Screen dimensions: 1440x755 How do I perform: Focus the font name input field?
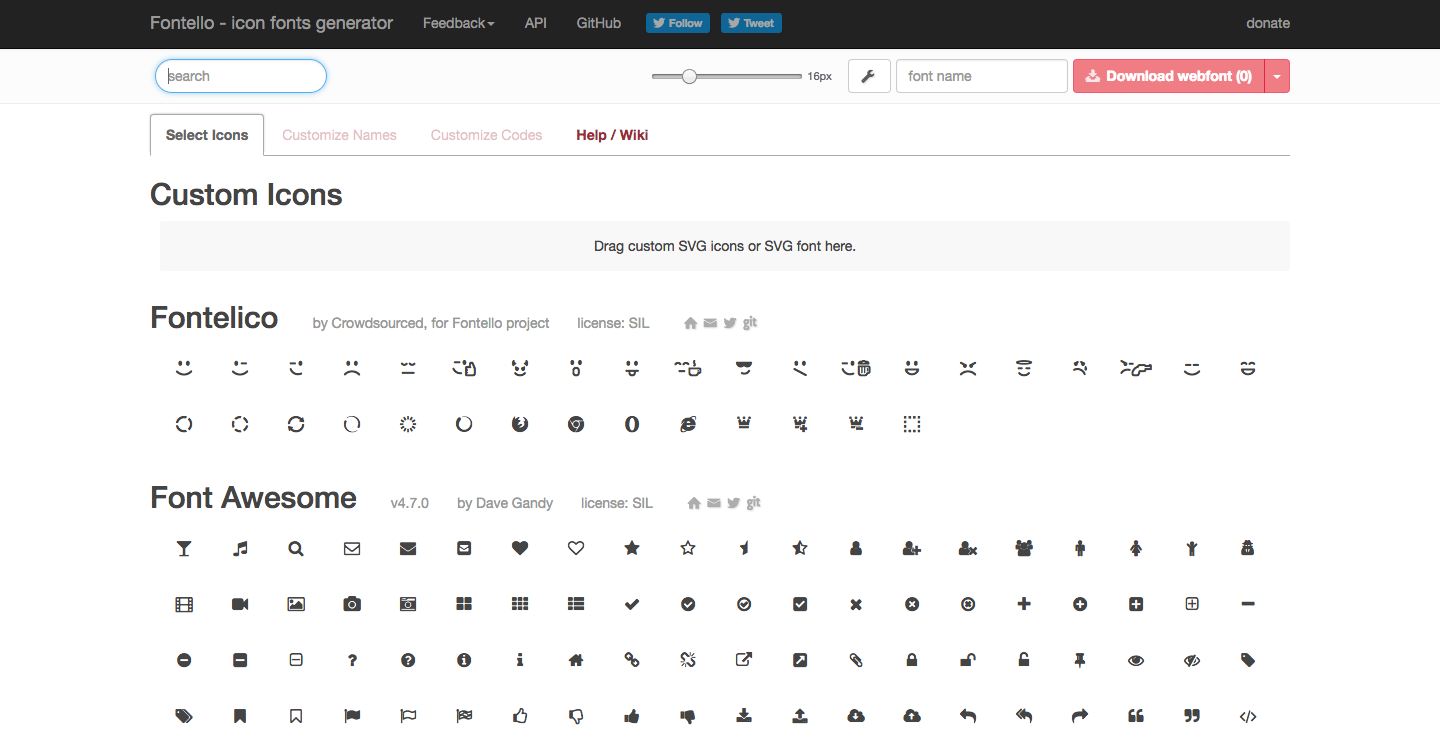(x=982, y=76)
